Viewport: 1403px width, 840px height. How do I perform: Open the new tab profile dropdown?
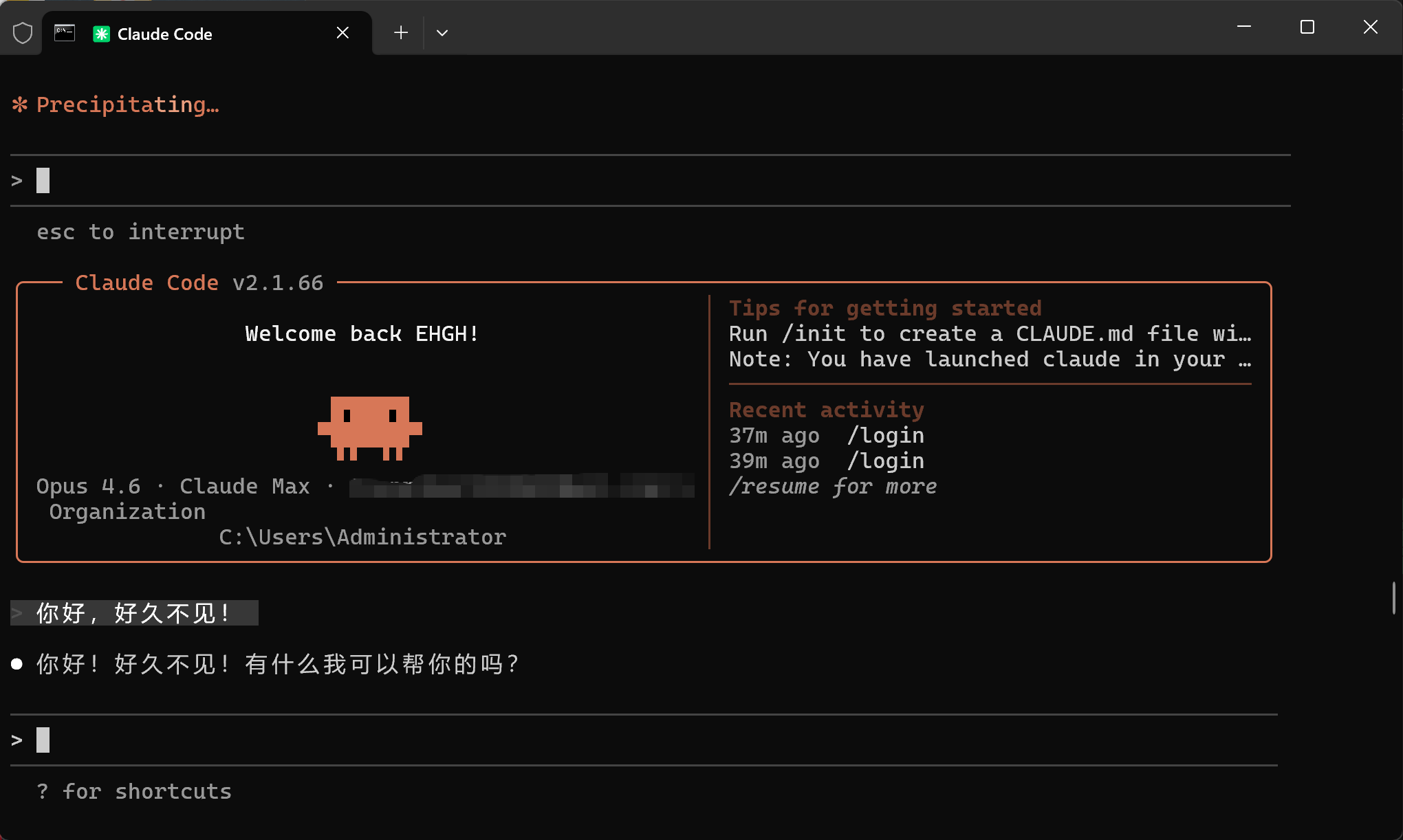click(442, 33)
